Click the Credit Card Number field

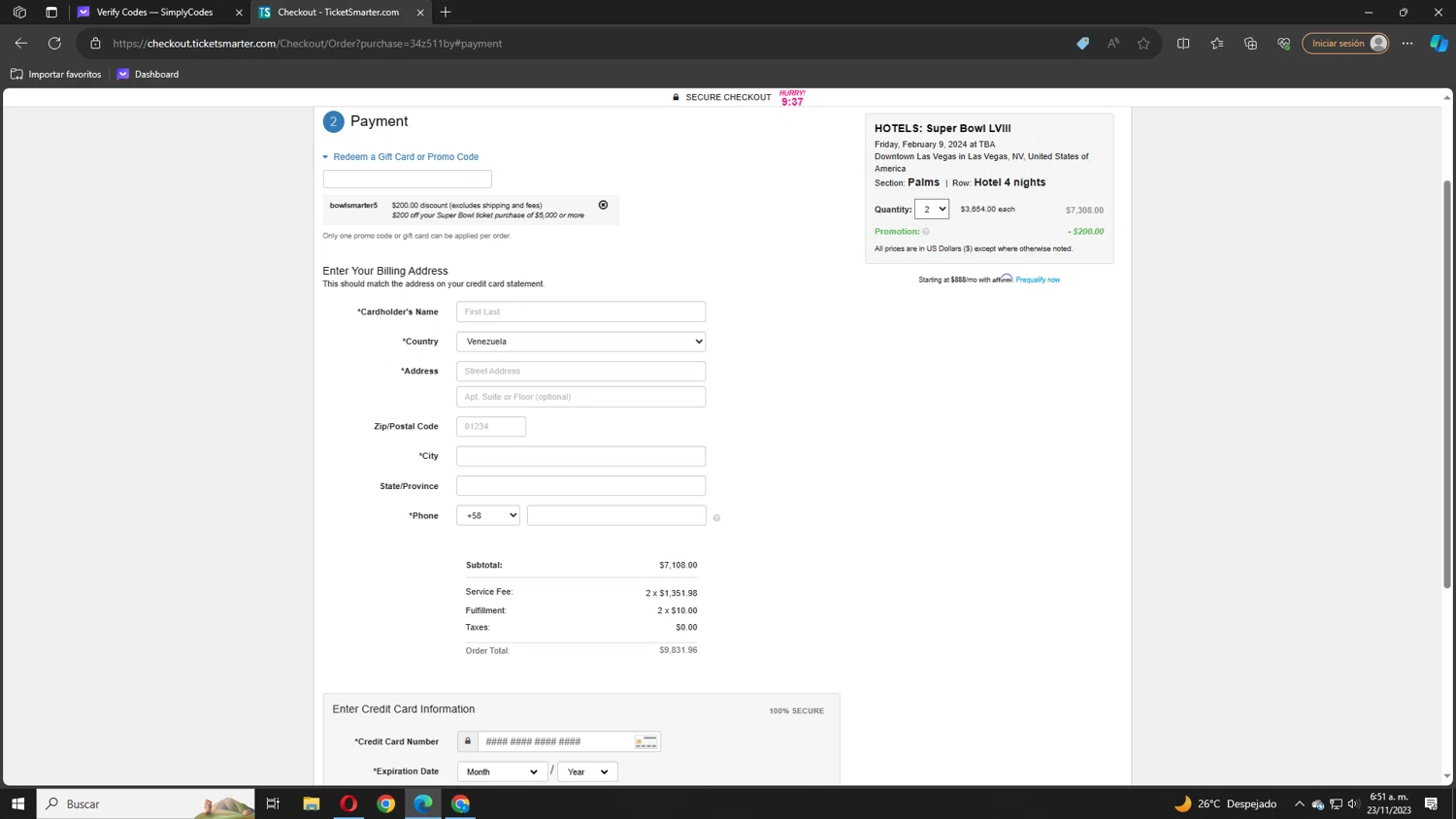click(555, 742)
